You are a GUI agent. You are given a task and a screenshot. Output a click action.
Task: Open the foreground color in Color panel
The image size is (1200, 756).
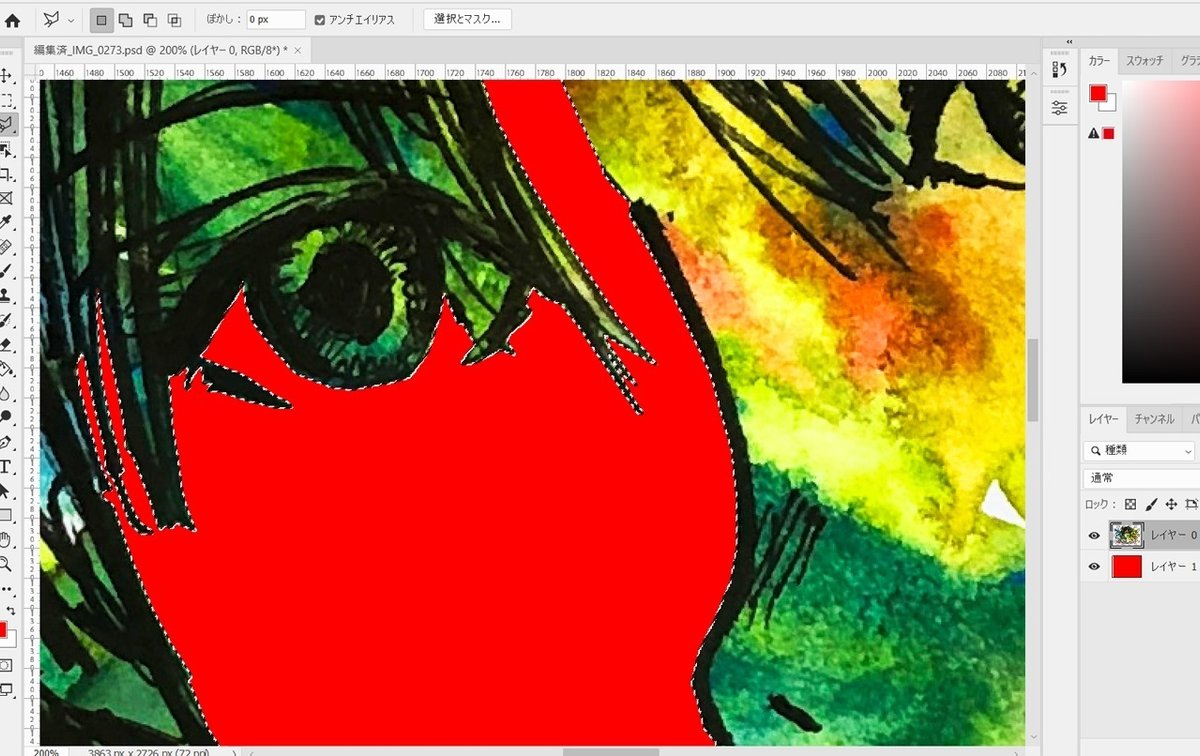point(1097,94)
